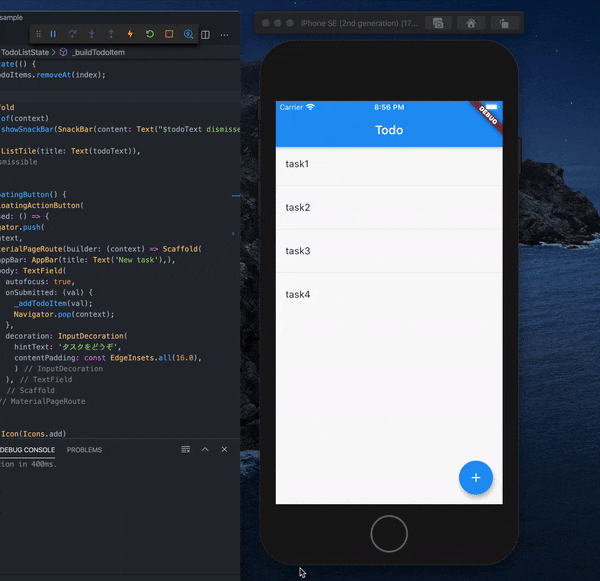
Task: Click the Step Out debug icon
Action: pos(111,34)
